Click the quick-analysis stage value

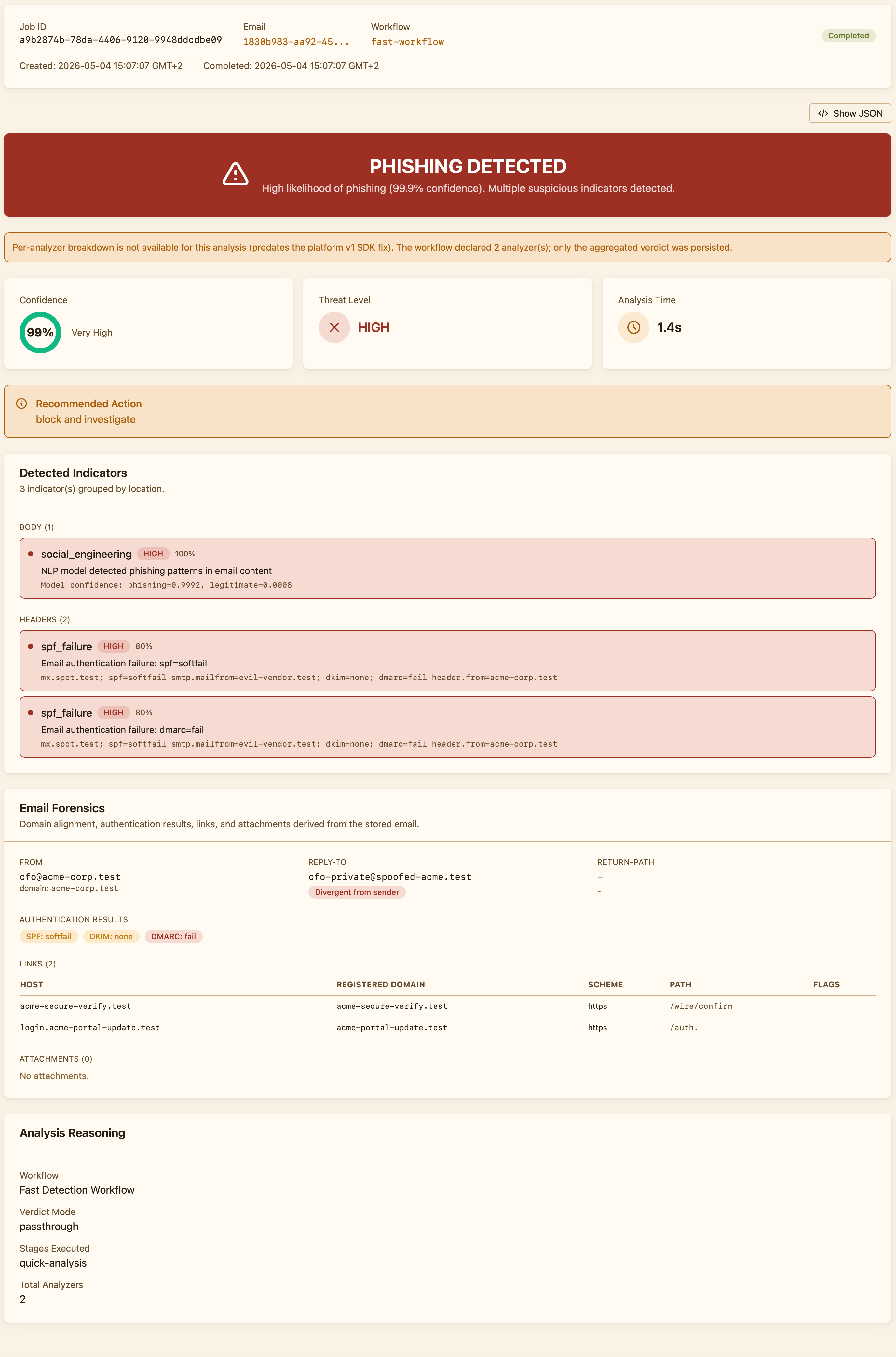(53, 1263)
